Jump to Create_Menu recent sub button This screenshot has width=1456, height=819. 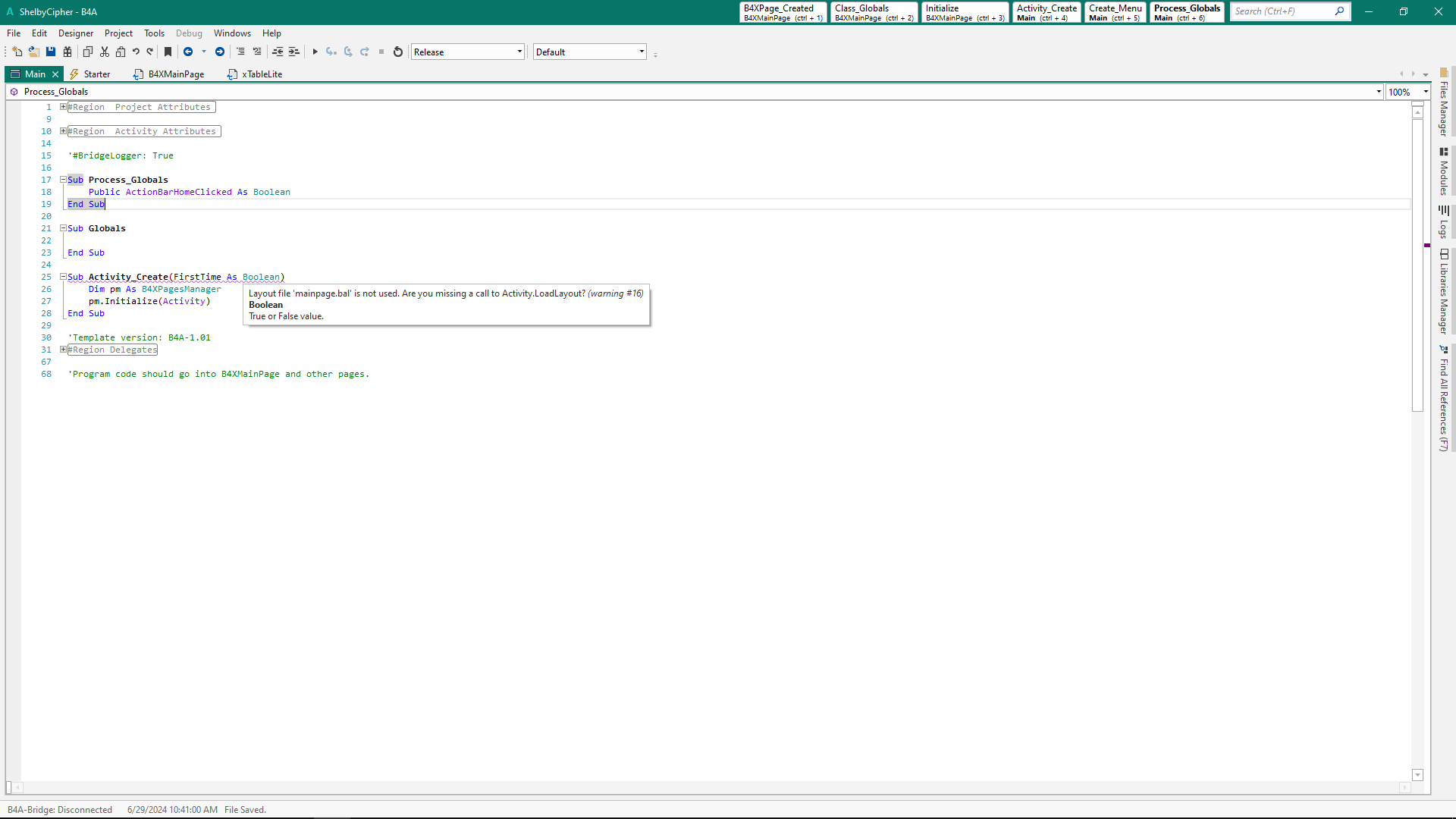pyautogui.click(x=1115, y=12)
